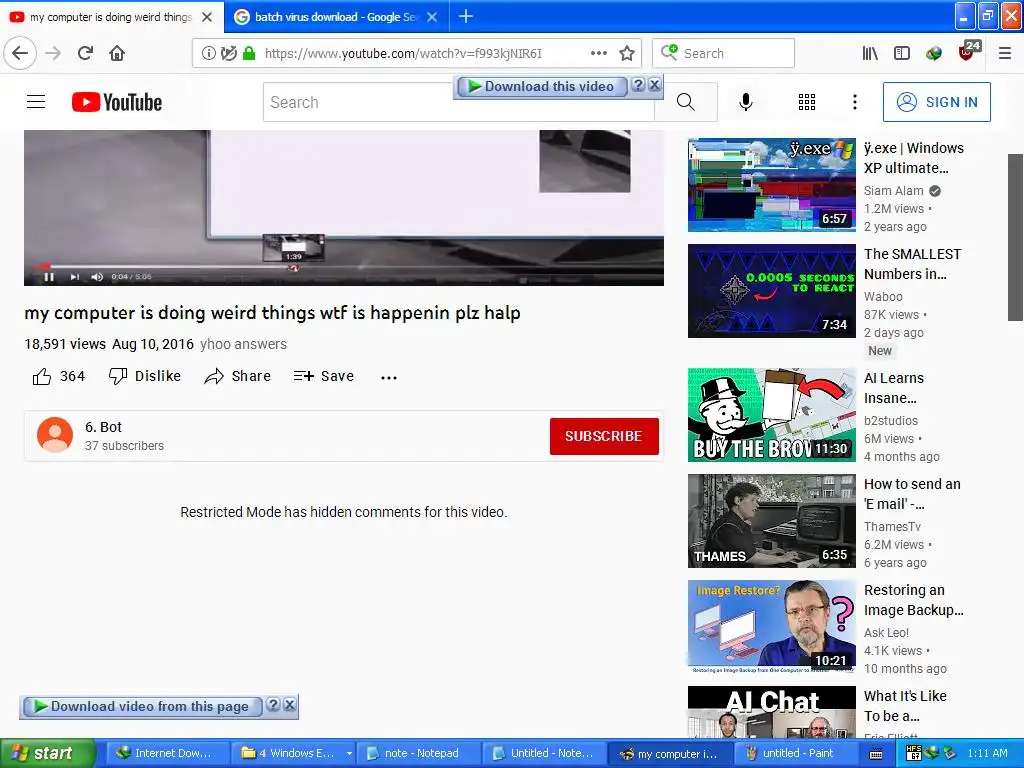1024x768 pixels.
Task: Click the SIGN IN button
Action: pyautogui.click(x=936, y=102)
